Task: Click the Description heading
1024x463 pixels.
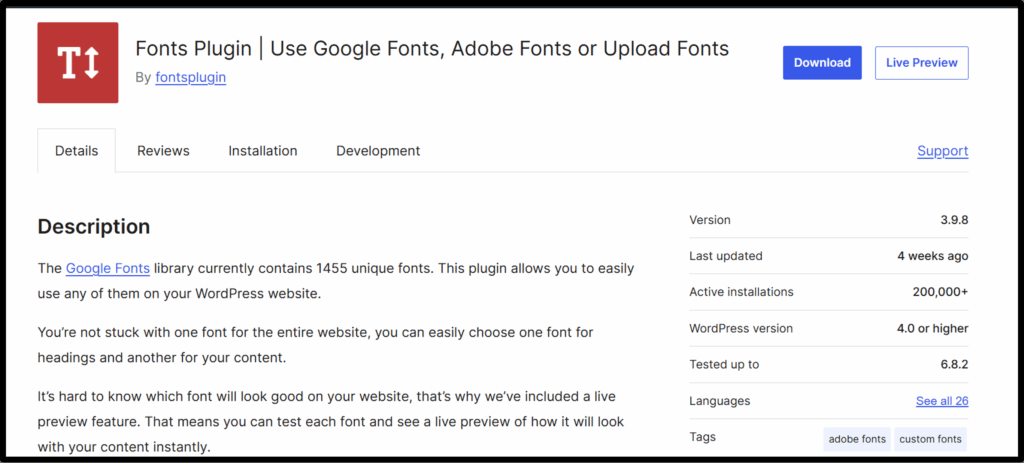Action: pyautogui.click(x=94, y=227)
